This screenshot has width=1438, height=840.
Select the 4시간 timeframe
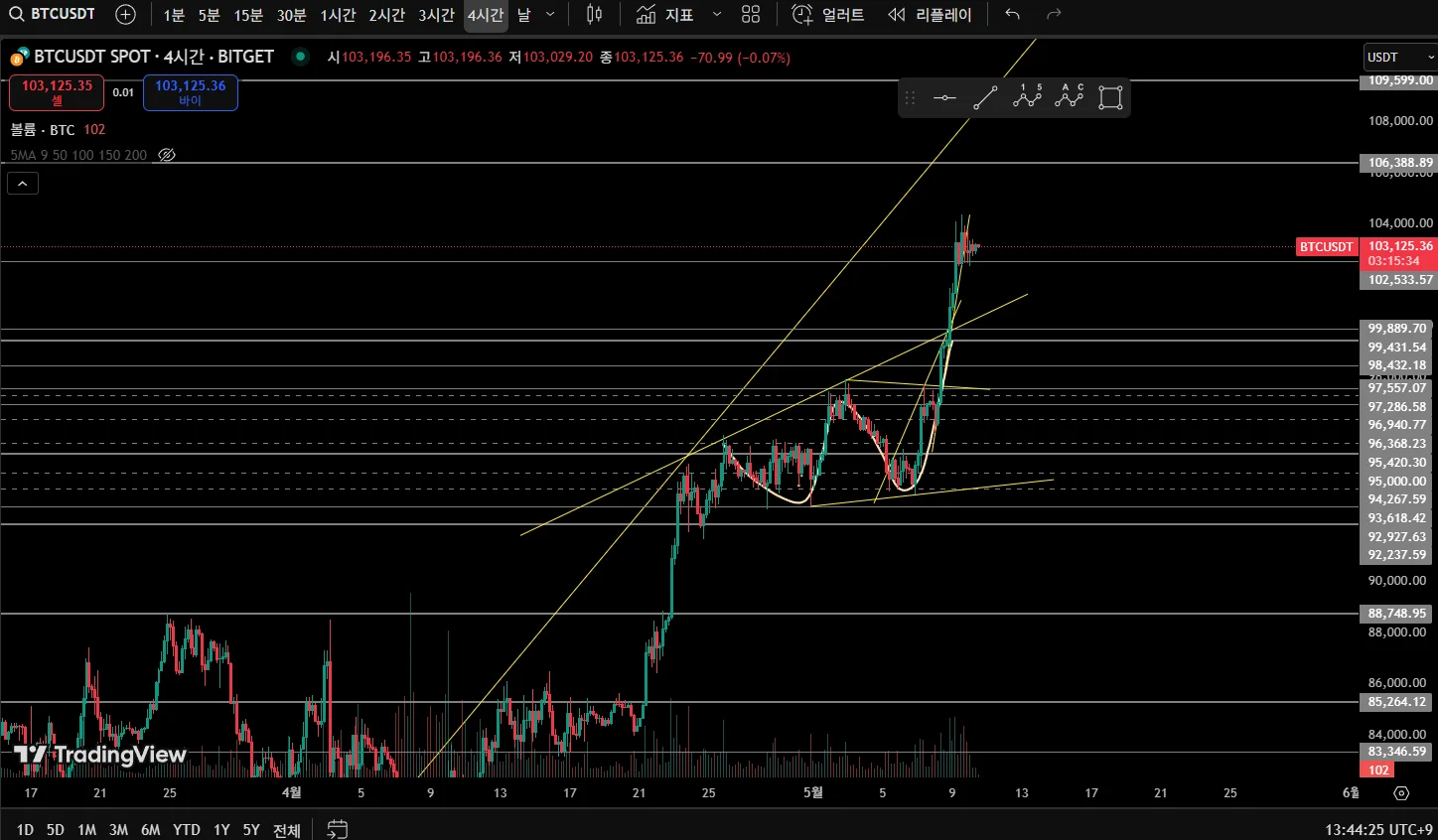(486, 15)
